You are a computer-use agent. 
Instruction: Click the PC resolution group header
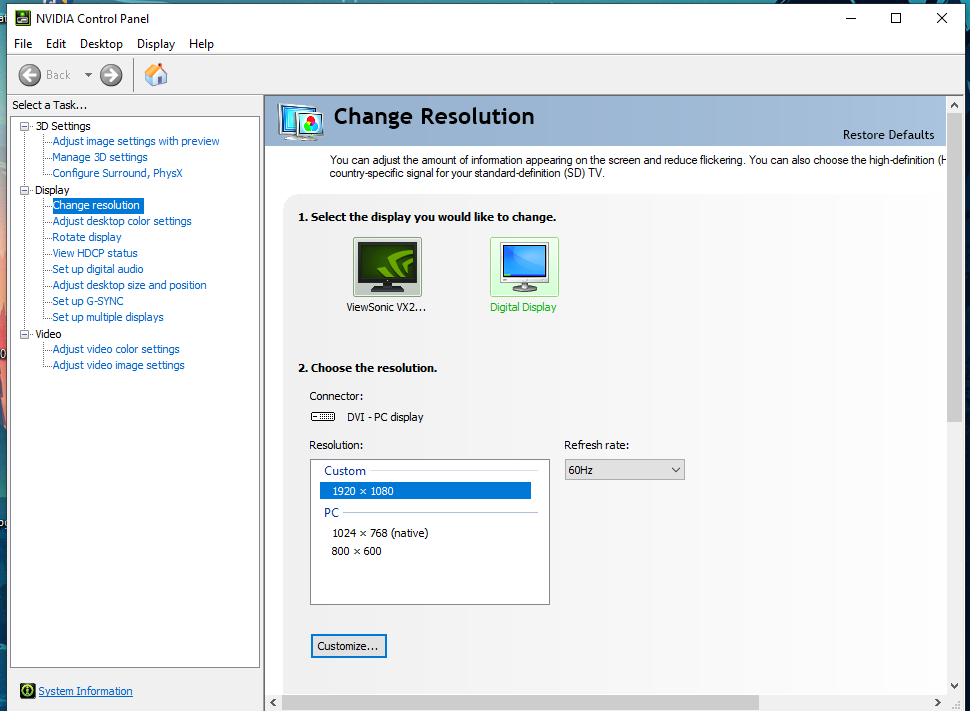[332, 512]
